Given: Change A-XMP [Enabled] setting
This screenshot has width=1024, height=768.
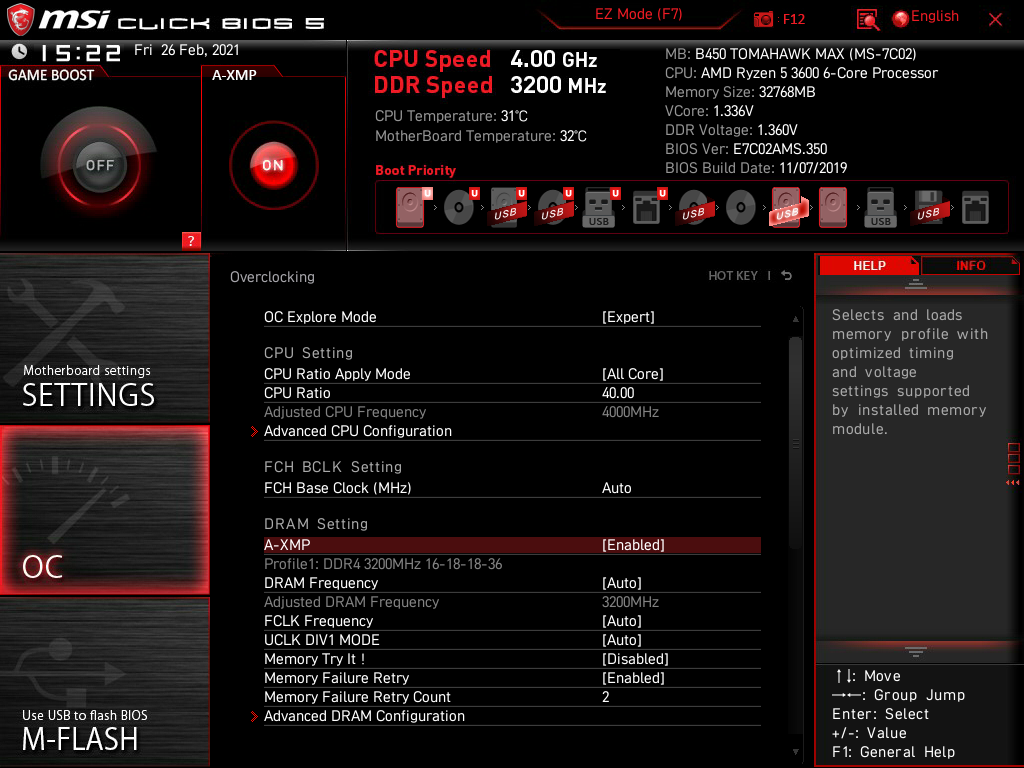Looking at the screenshot, I should [x=512, y=545].
